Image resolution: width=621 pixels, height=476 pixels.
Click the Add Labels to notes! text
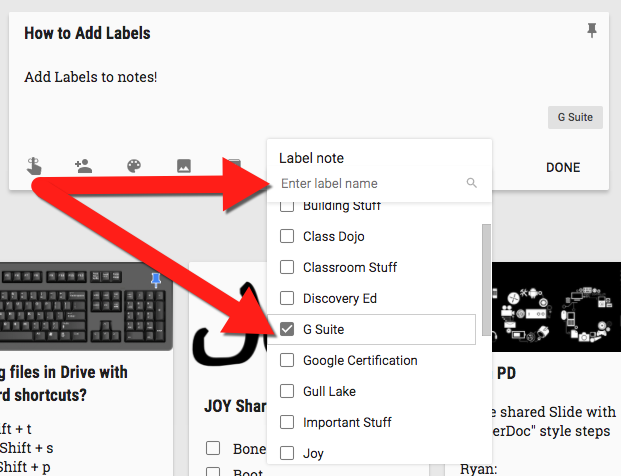pyautogui.click(x=91, y=77)
